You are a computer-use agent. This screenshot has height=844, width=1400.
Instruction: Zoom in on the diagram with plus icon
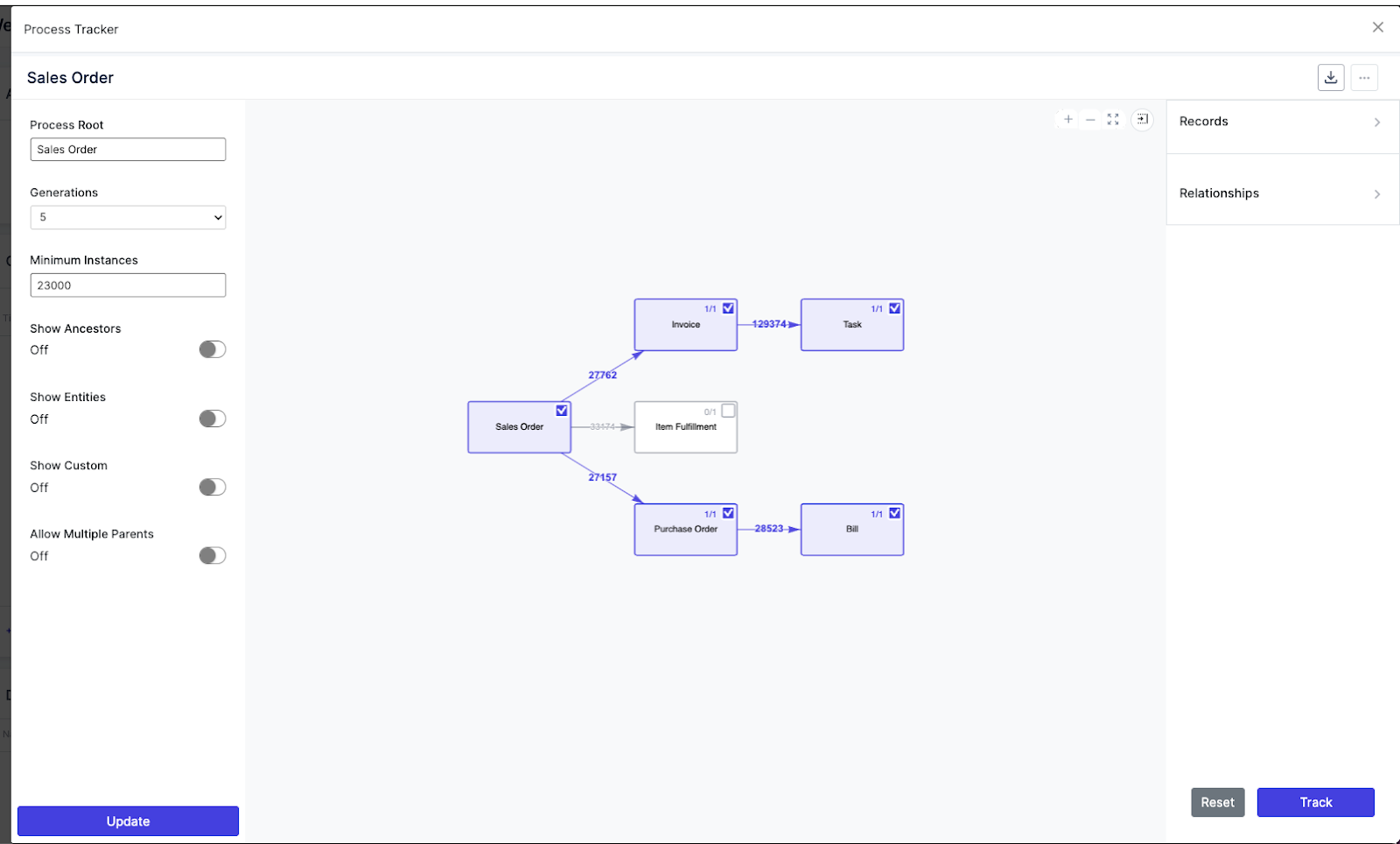(x=1067, y=119)
